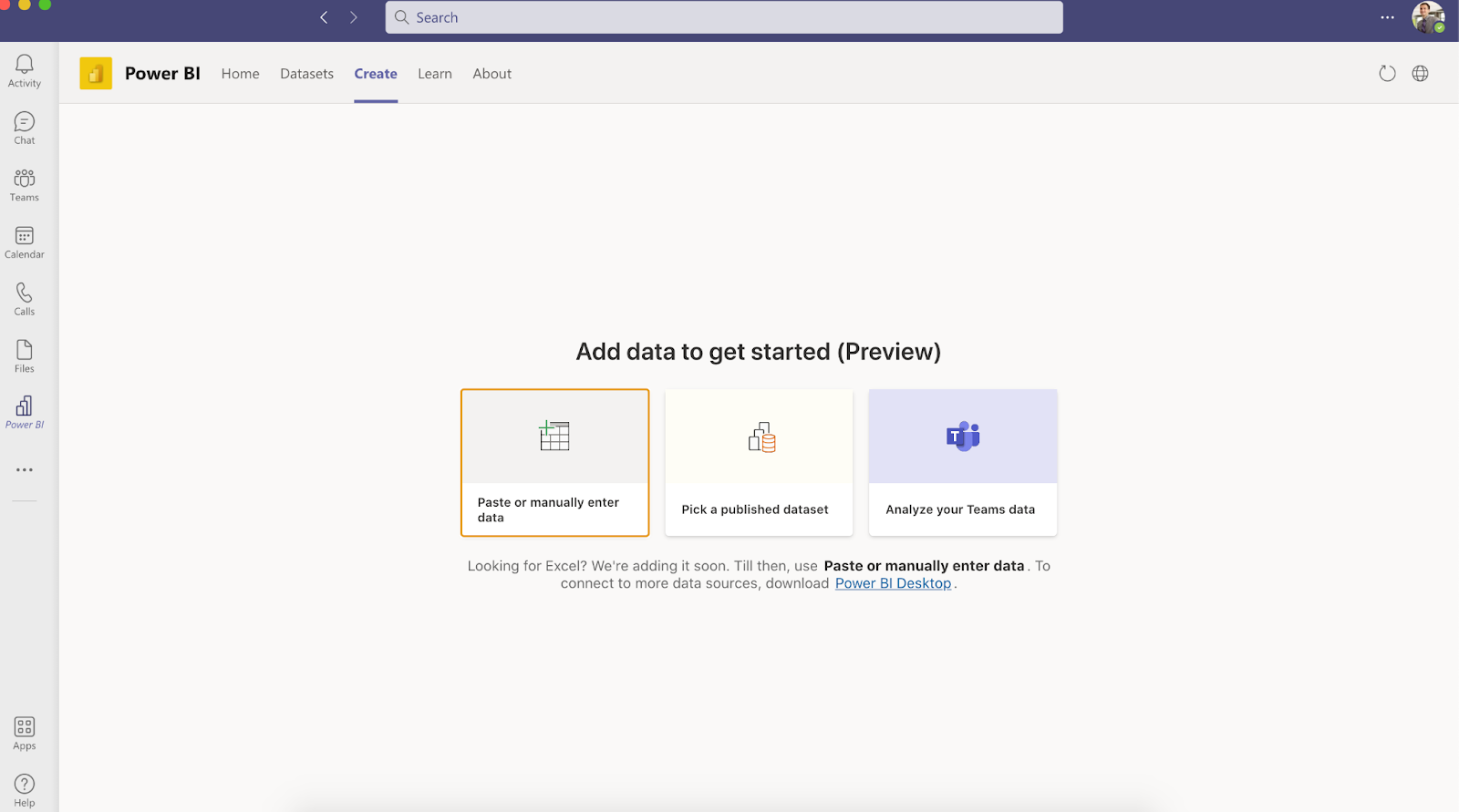
Task: Select the Power BI sidebar app
Action: 25,412
